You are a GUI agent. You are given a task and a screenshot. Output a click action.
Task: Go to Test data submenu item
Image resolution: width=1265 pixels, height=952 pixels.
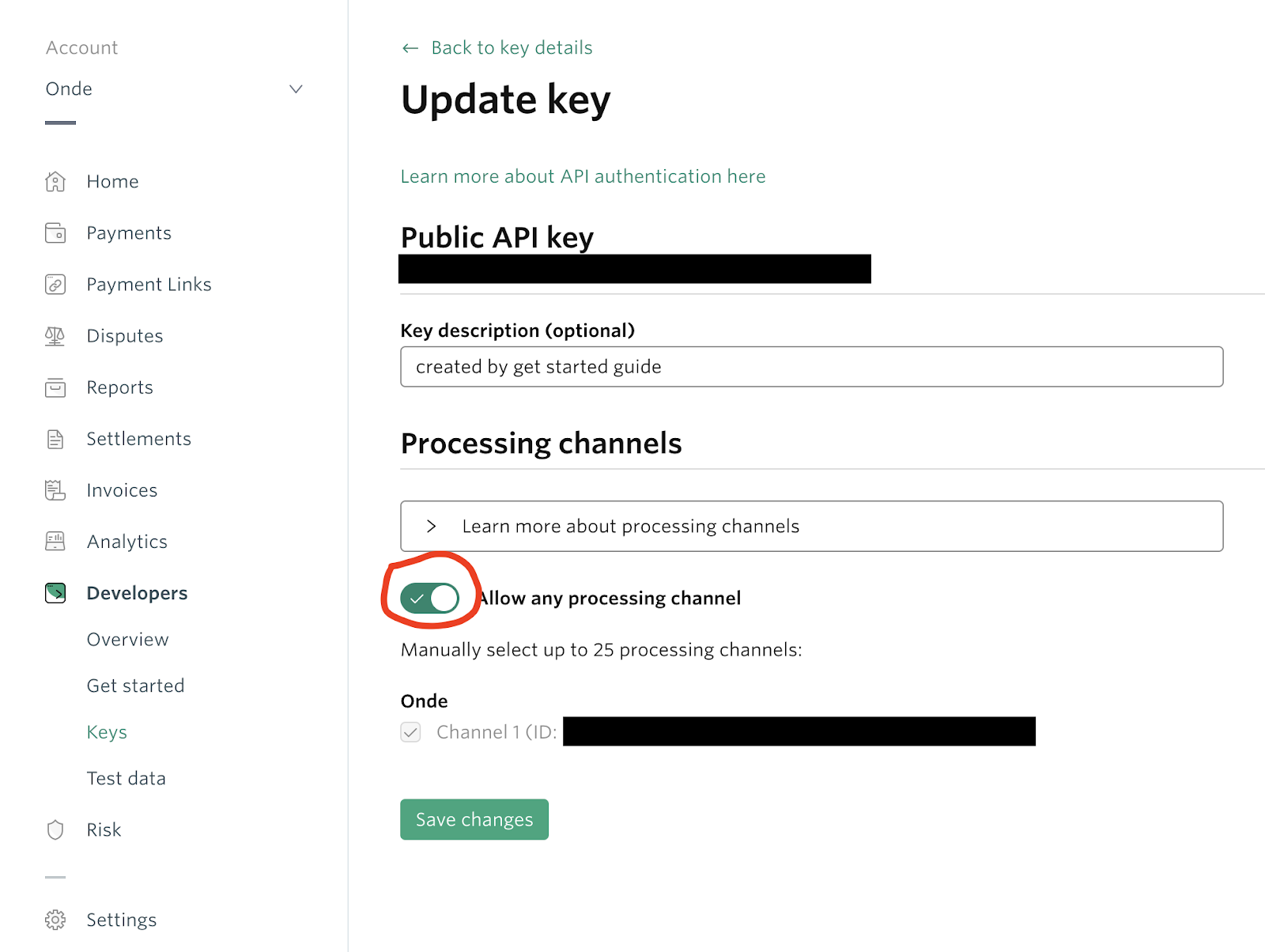pyautogui.click(x=126, y=779)
